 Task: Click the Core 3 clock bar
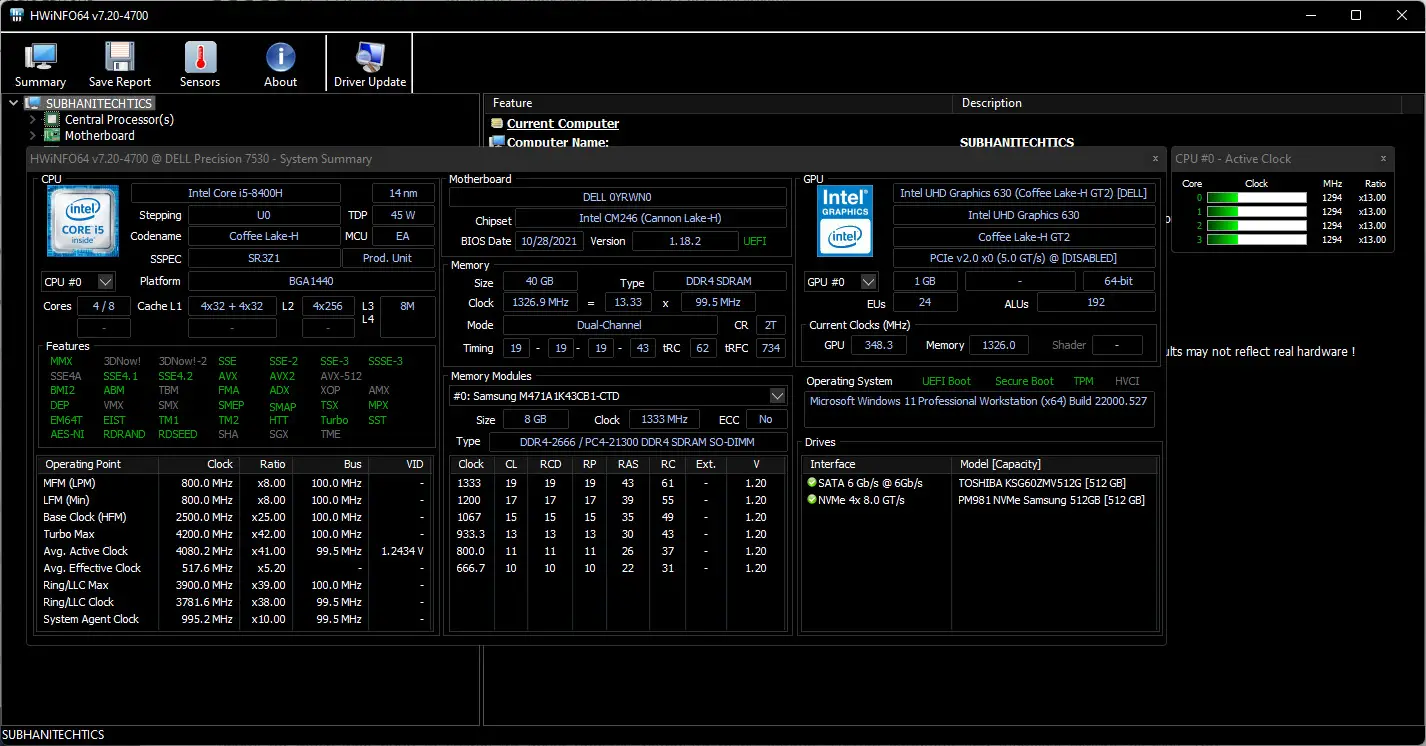click(1256, 240)
